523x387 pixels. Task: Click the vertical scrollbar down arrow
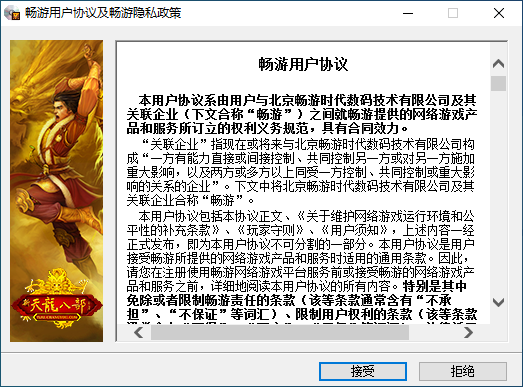498,303
